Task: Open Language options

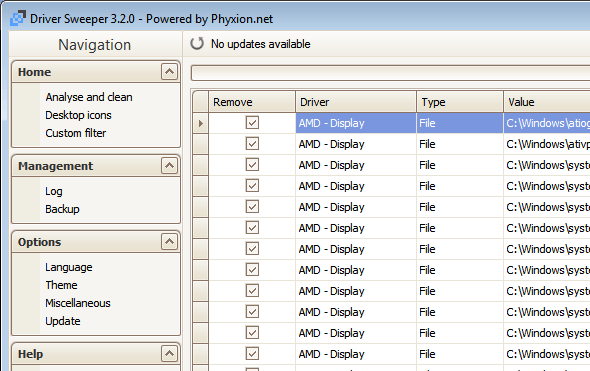Action: click(68, 267)
